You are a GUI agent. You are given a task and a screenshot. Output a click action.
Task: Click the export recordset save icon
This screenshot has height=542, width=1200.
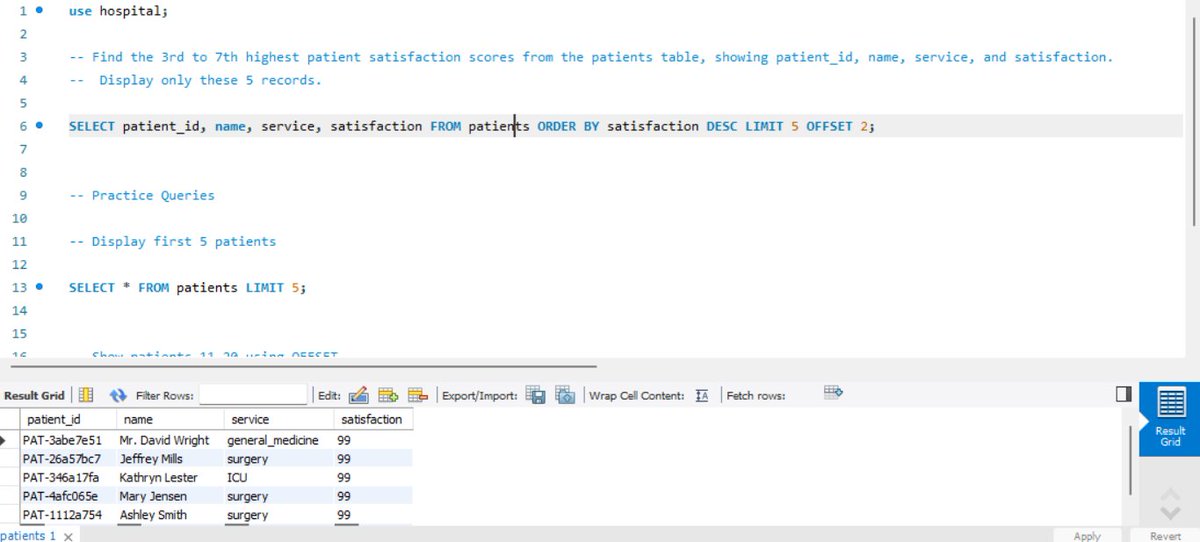click(x=535, y=395)
